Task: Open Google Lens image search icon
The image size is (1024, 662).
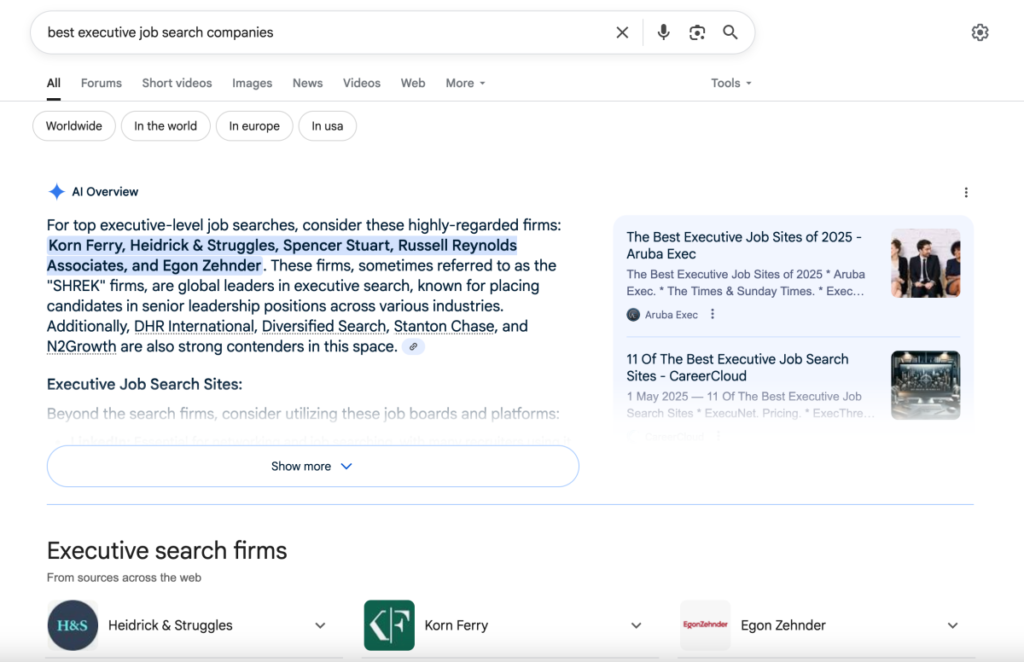Action: pyautogui.click(x=697, y=33)
